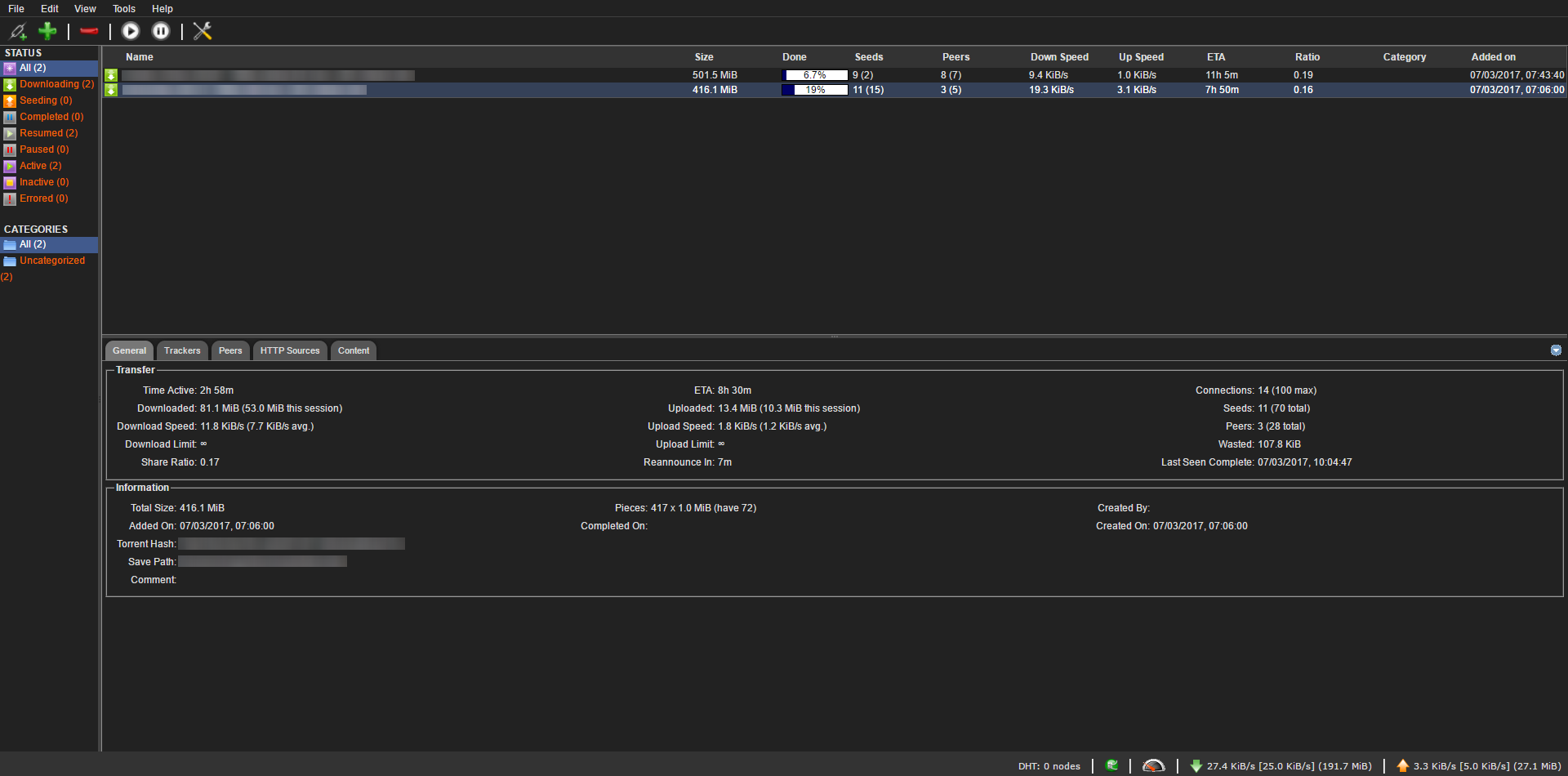Open the View menu

(84, 9)
